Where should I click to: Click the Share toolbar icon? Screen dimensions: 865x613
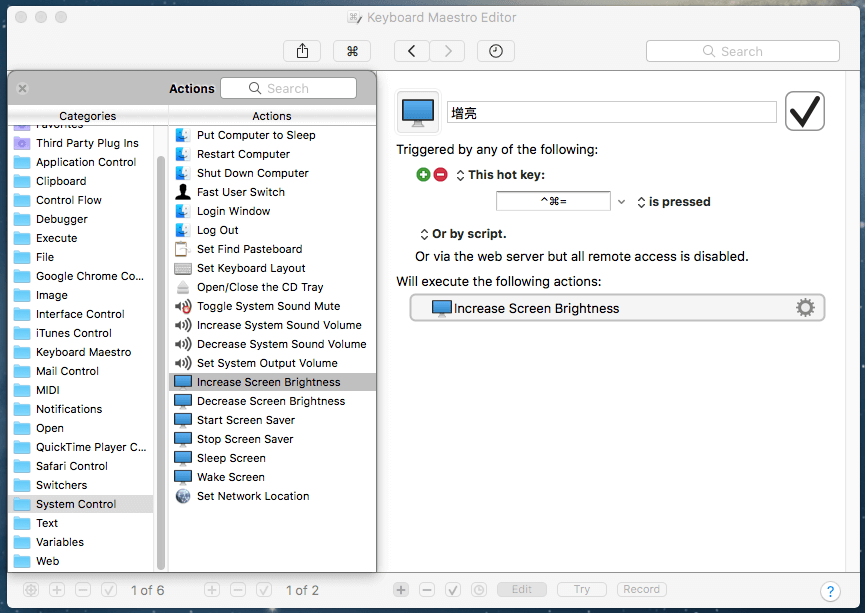click(303, 51)
